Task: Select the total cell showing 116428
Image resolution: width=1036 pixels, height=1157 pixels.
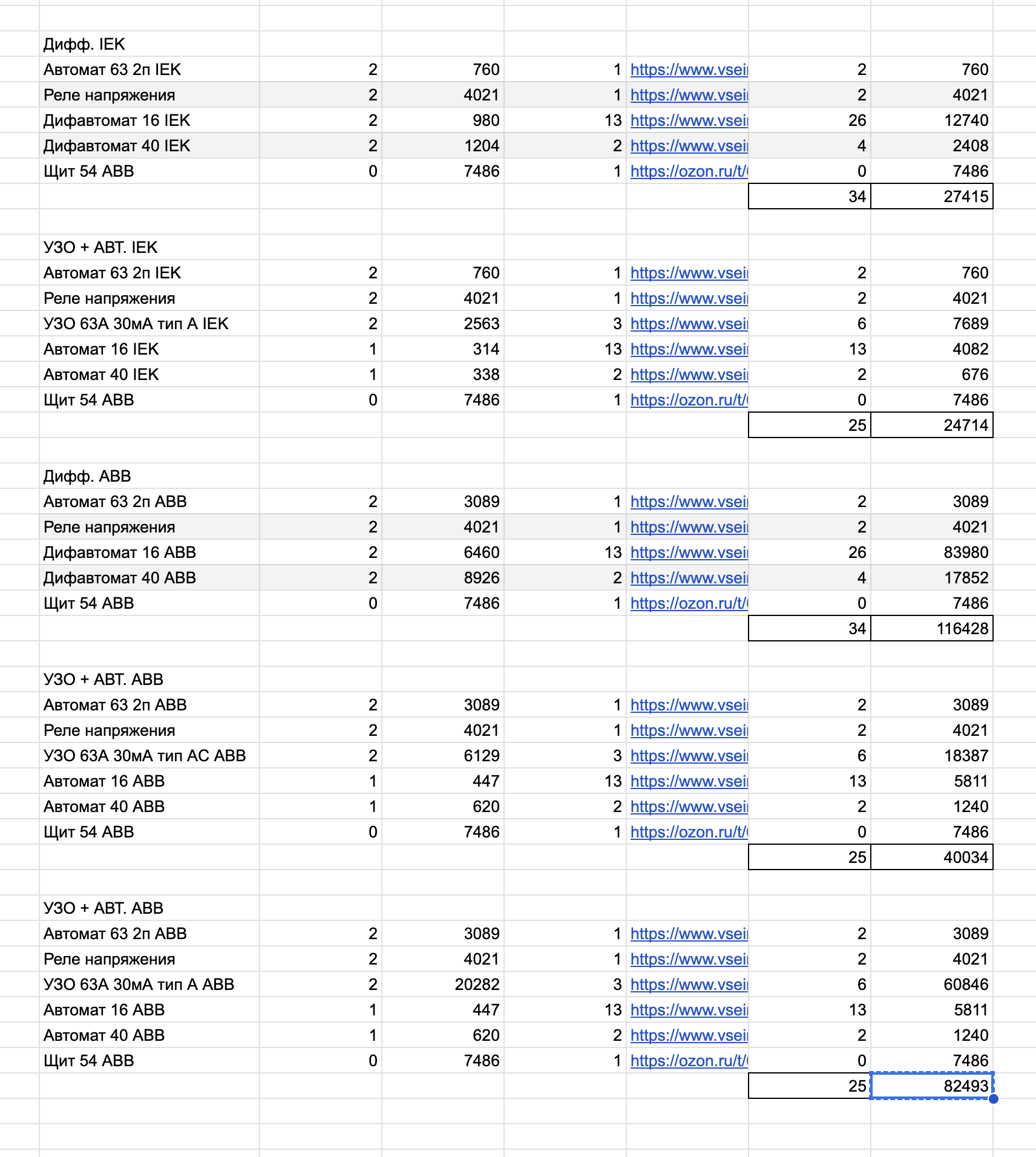Action: coord(931,629)
